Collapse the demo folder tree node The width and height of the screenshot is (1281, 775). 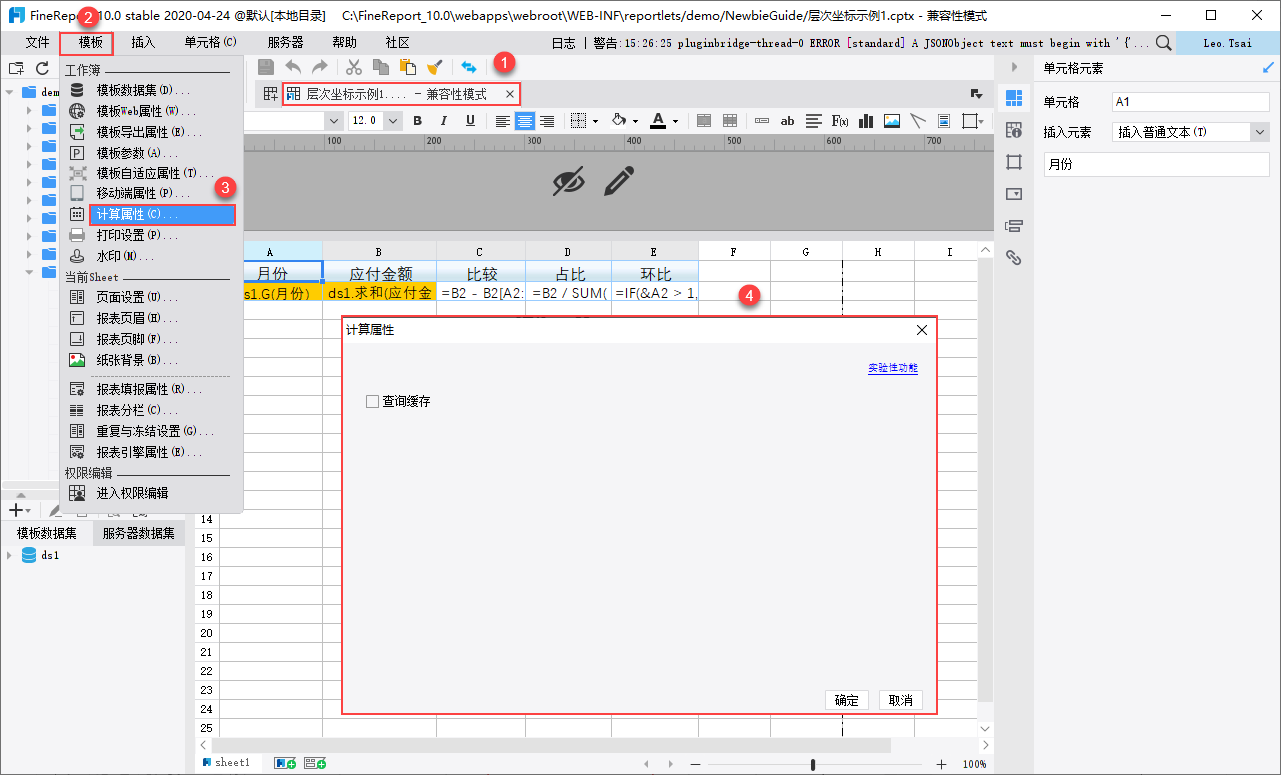(9, 92)
